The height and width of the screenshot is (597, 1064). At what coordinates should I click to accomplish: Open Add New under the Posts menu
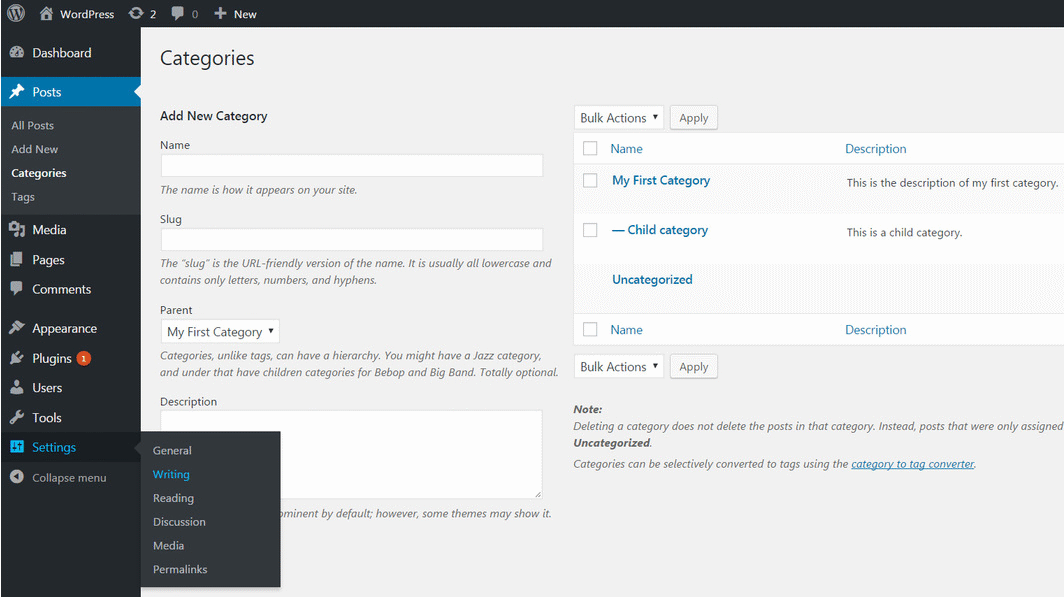(x=34, y=148)
